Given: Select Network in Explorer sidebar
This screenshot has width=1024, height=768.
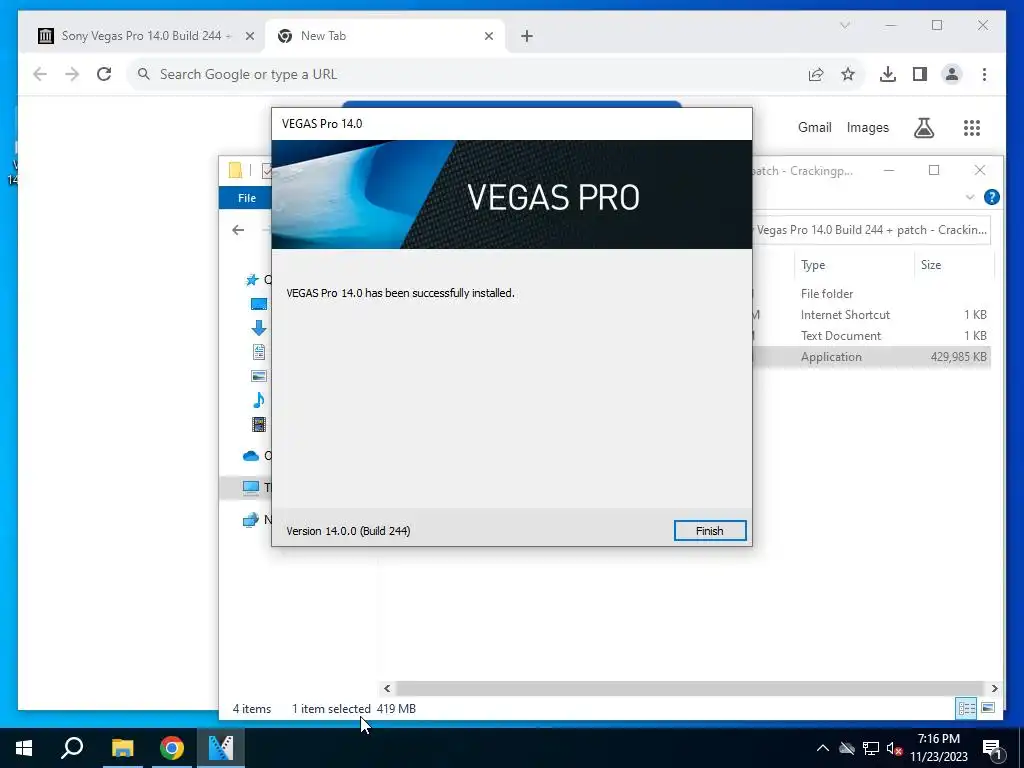Looking at the screenshot, I should point(251,520).
